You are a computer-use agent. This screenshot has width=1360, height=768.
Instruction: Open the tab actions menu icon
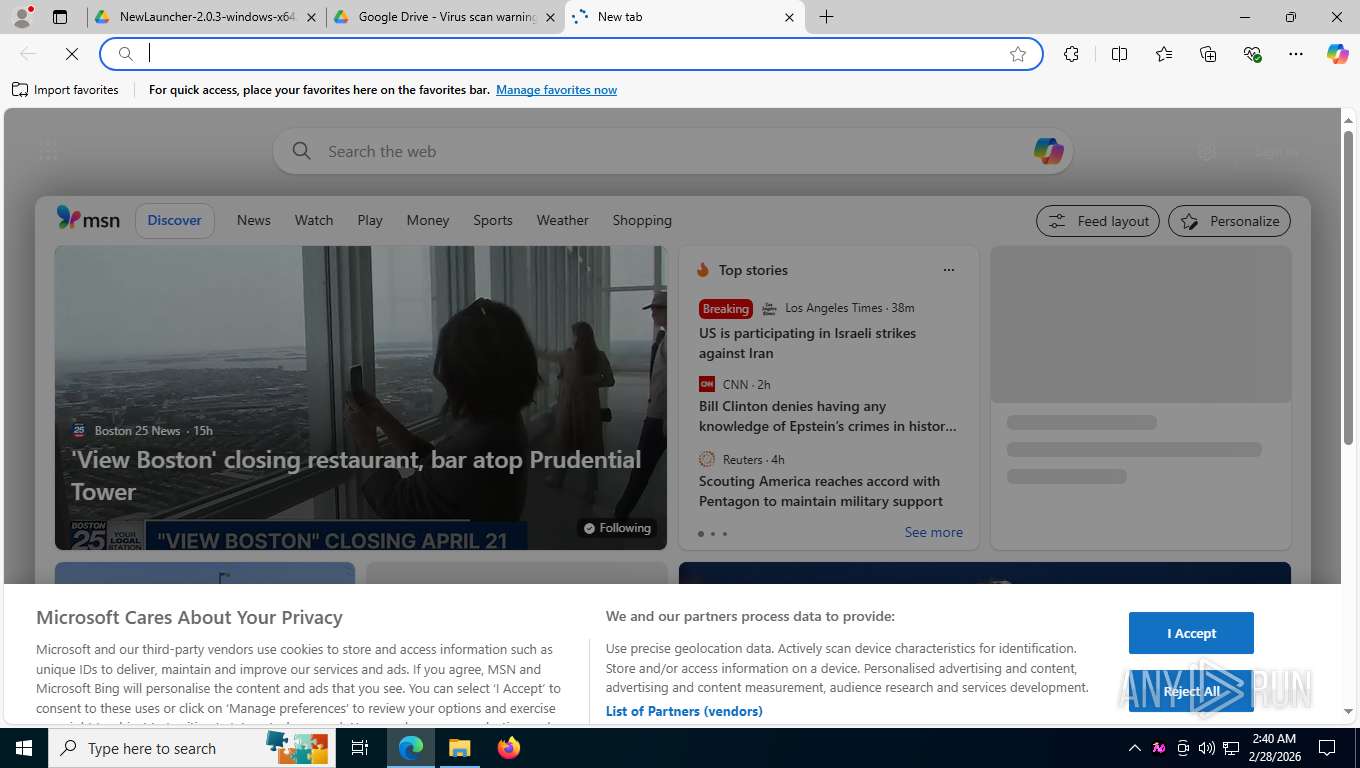[60, 17]
